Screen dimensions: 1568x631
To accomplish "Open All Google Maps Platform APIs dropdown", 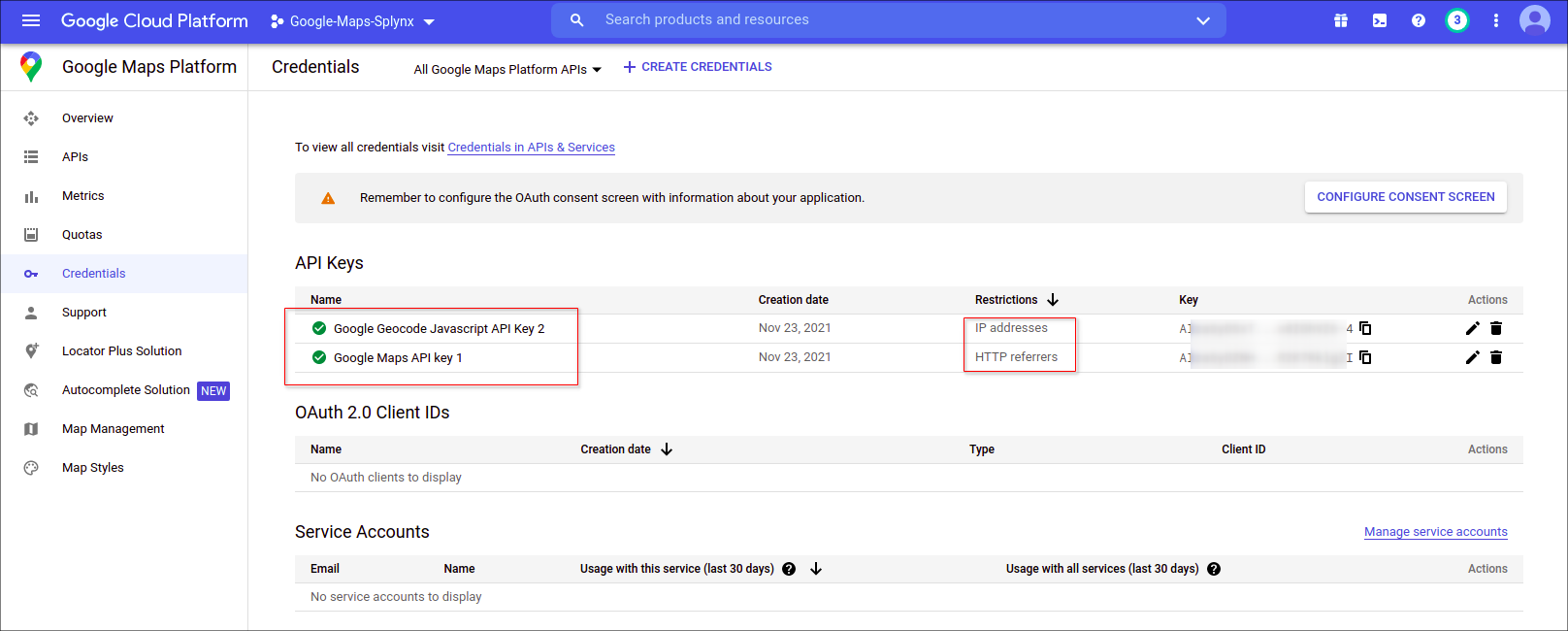I will (x=507, y=69).
